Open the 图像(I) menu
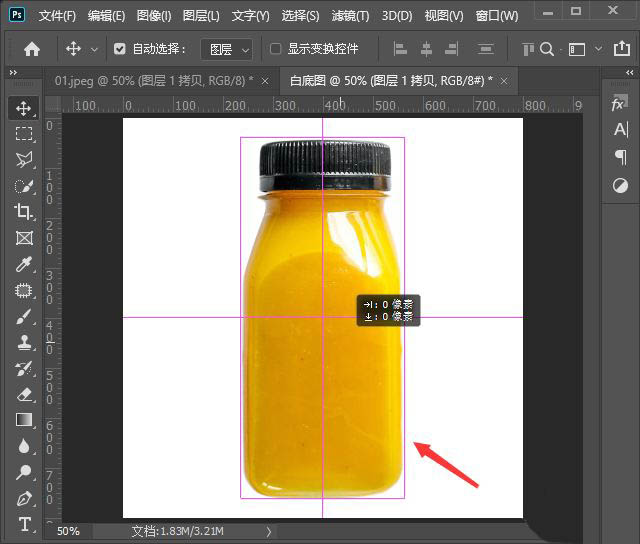This screenshot has width=640, height=544. 154,16
